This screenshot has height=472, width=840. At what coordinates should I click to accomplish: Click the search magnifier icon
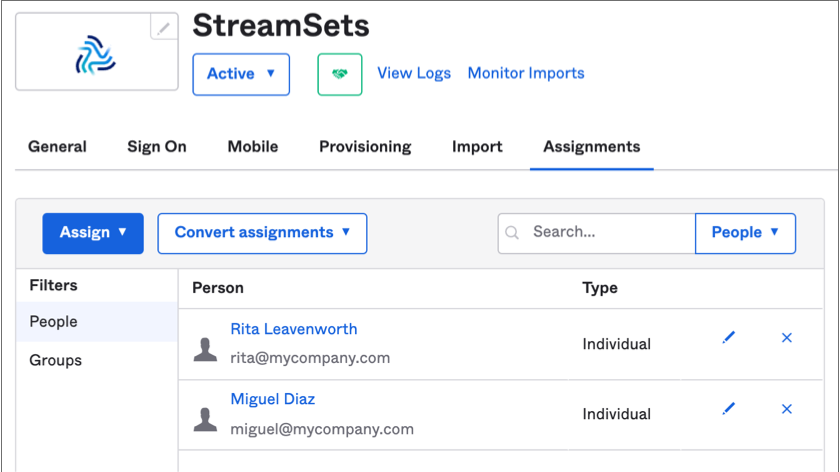click(x=512, y=233)
